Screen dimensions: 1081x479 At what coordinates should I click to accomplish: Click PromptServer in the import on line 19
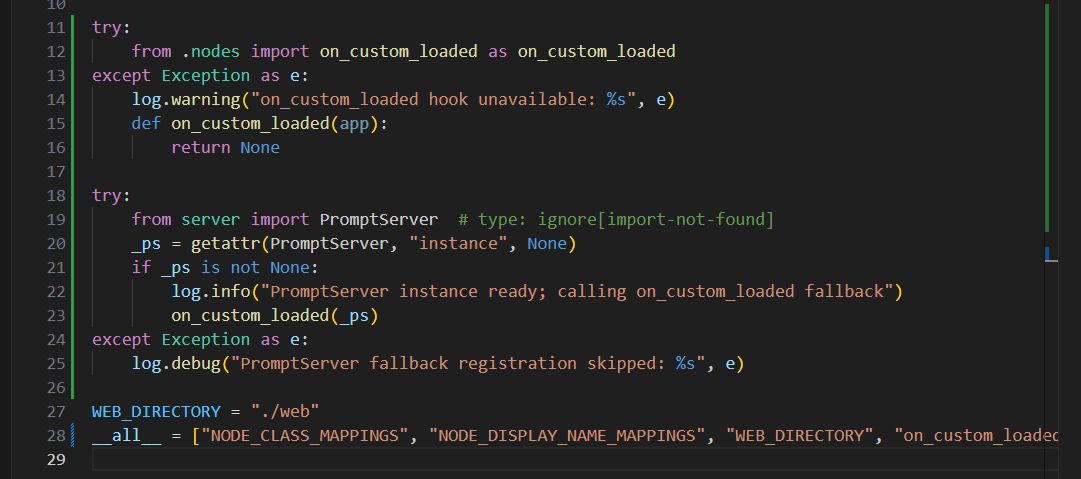(378, 219)
